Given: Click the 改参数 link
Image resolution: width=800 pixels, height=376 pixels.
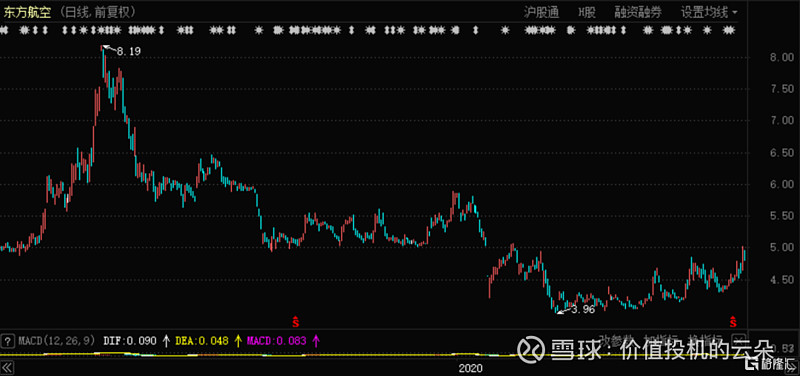Looking at the screenshot, I should [x=615, y=340].
